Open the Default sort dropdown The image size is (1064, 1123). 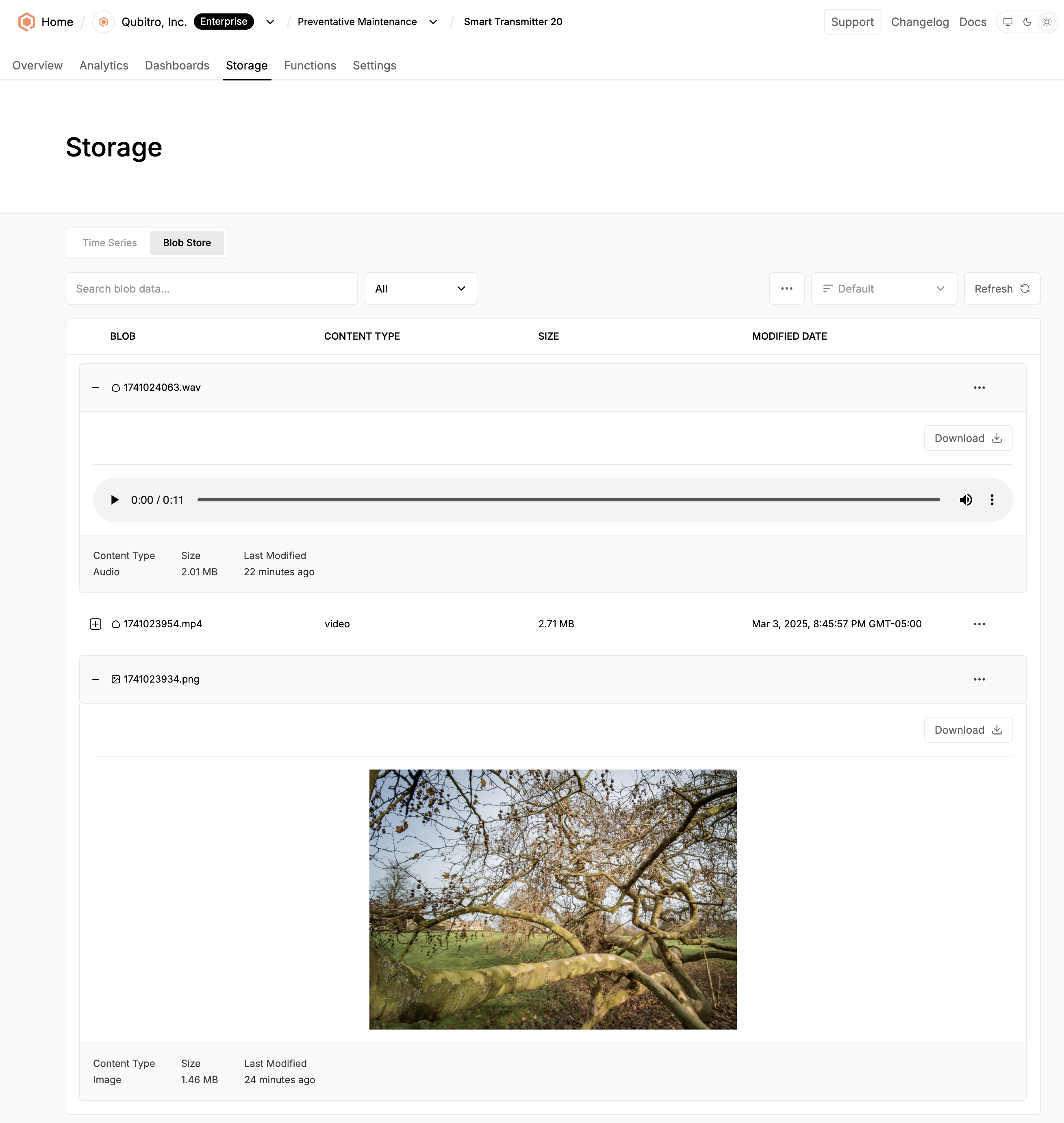point(883,288)
